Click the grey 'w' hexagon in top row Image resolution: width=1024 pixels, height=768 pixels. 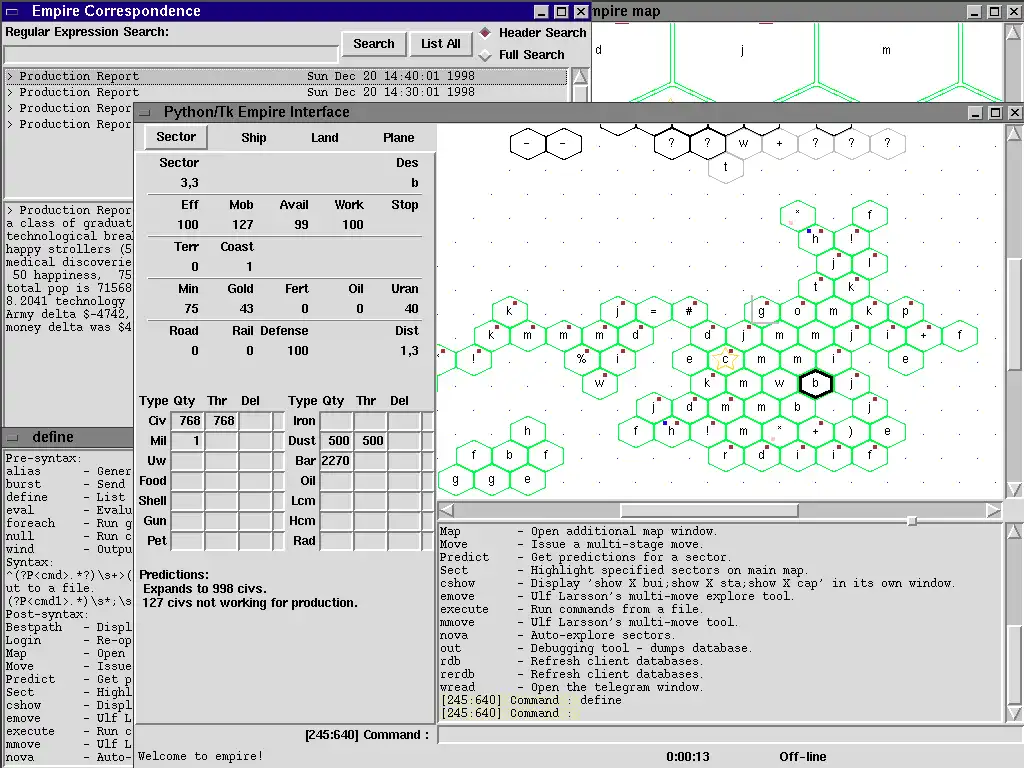(743, 143)
